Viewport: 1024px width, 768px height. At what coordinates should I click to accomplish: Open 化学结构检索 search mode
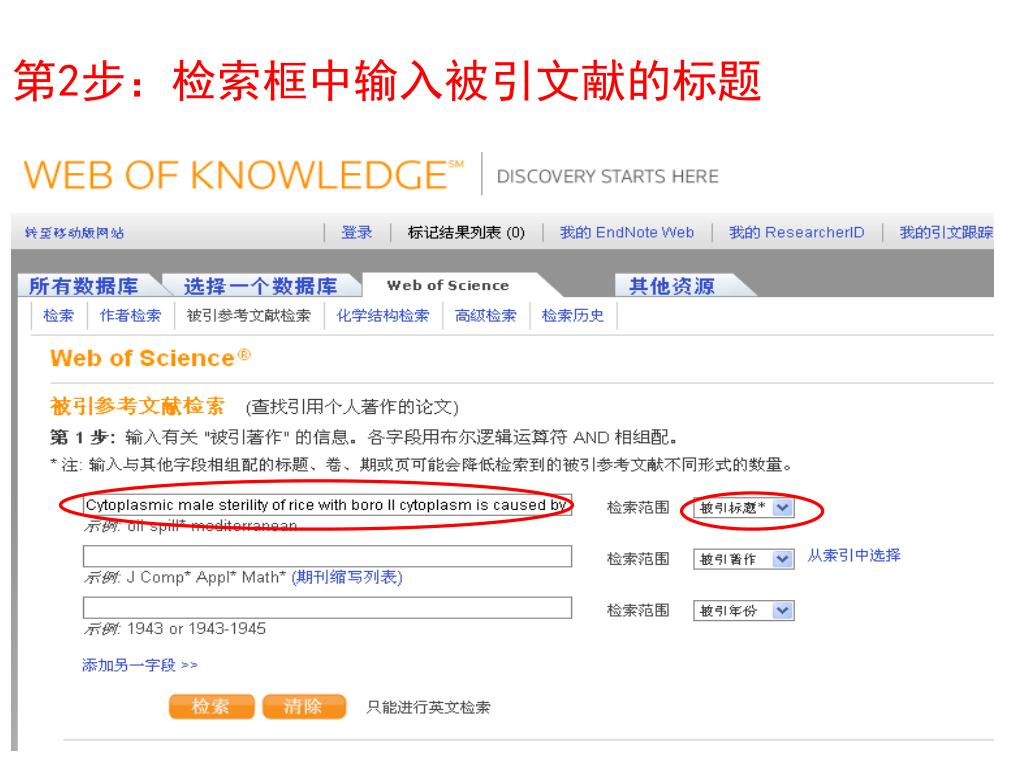point(383,315)
